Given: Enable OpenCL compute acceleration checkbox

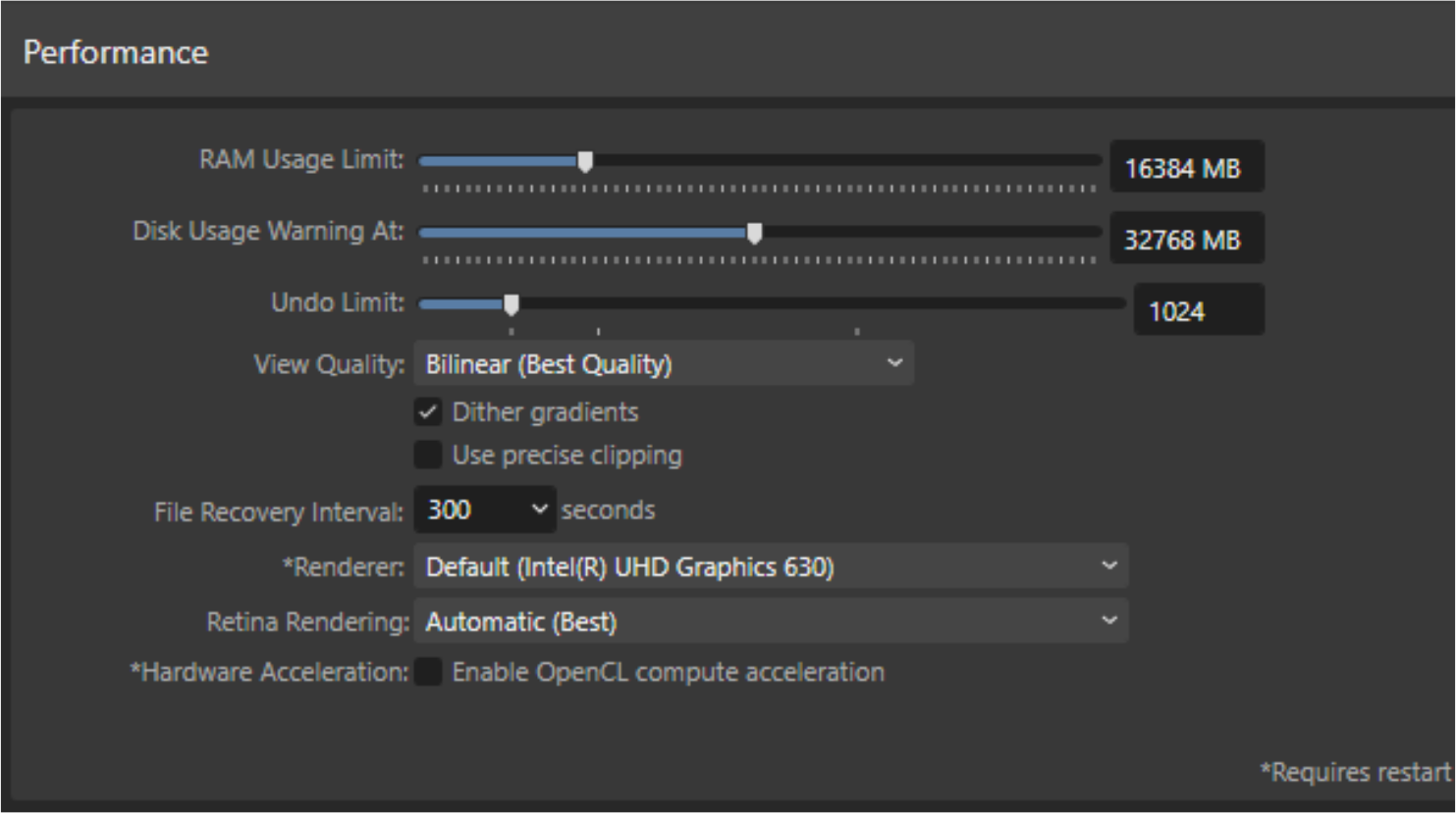Looking at the screenshot, I should (x=428, y=672).
